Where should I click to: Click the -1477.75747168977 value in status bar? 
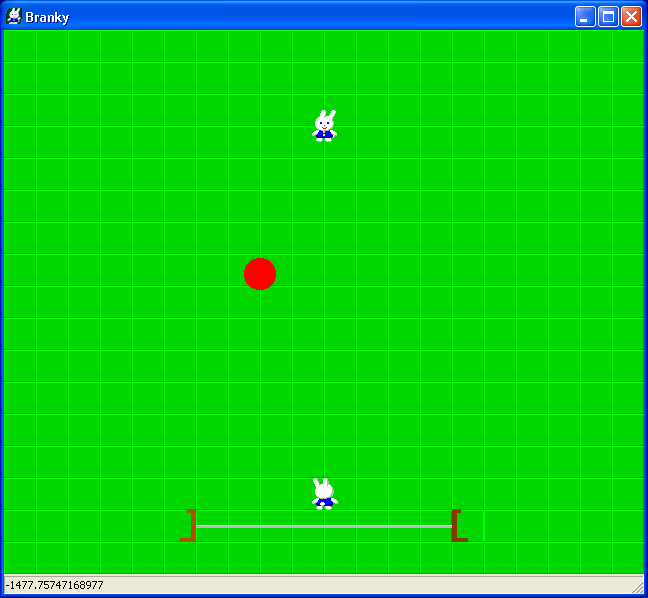(55, 585)
